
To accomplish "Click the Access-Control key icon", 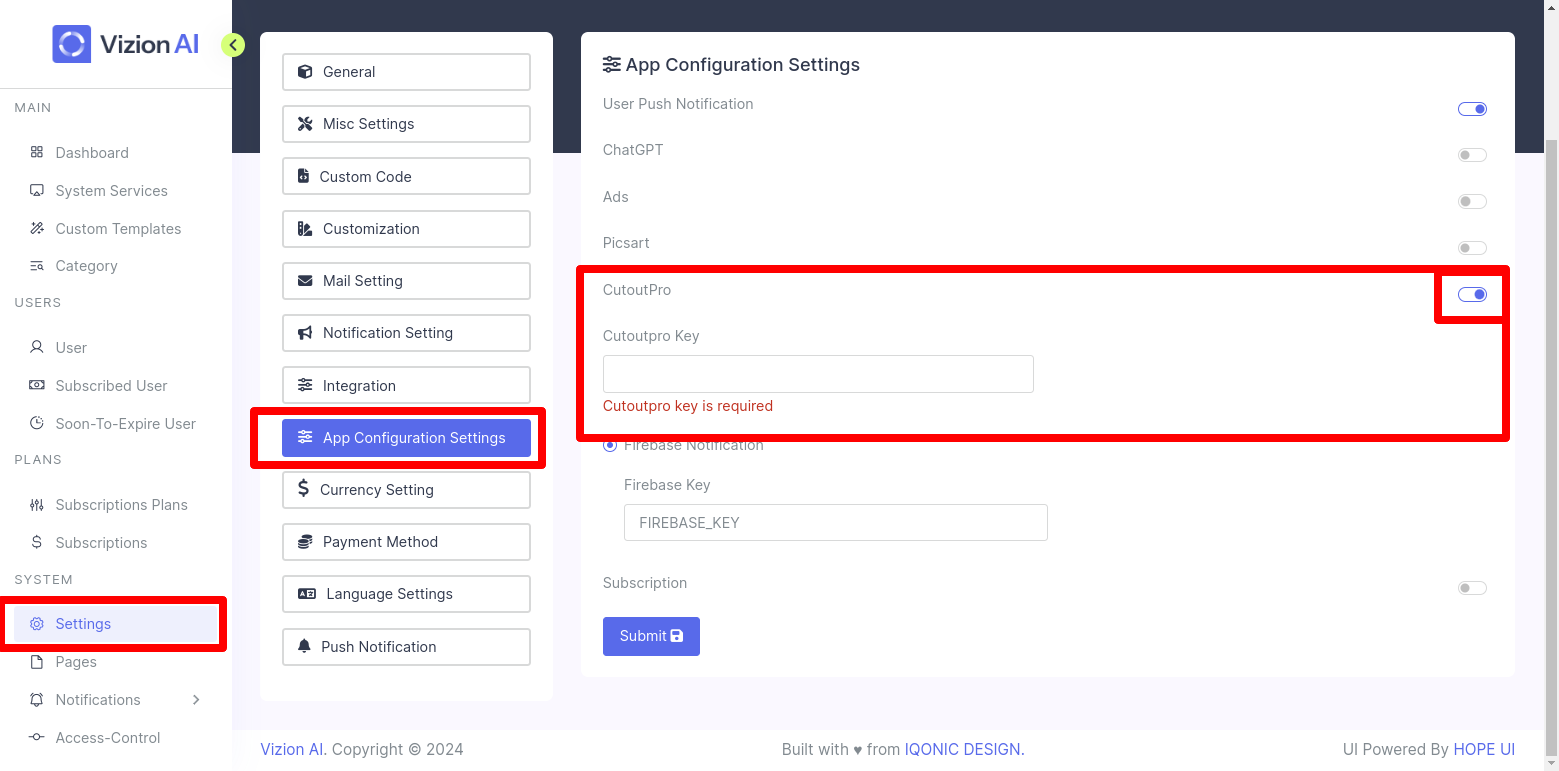I will [x=37, y=738].
